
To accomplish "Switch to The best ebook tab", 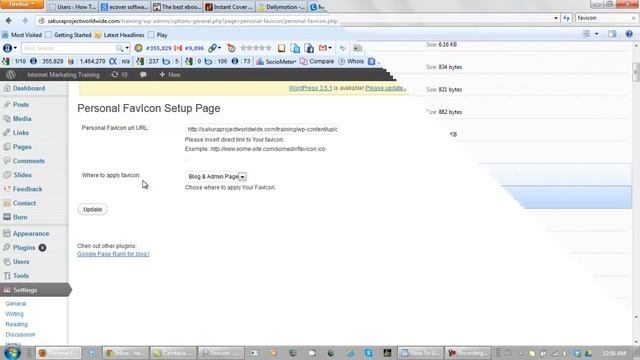I will (x=177, y=7).
